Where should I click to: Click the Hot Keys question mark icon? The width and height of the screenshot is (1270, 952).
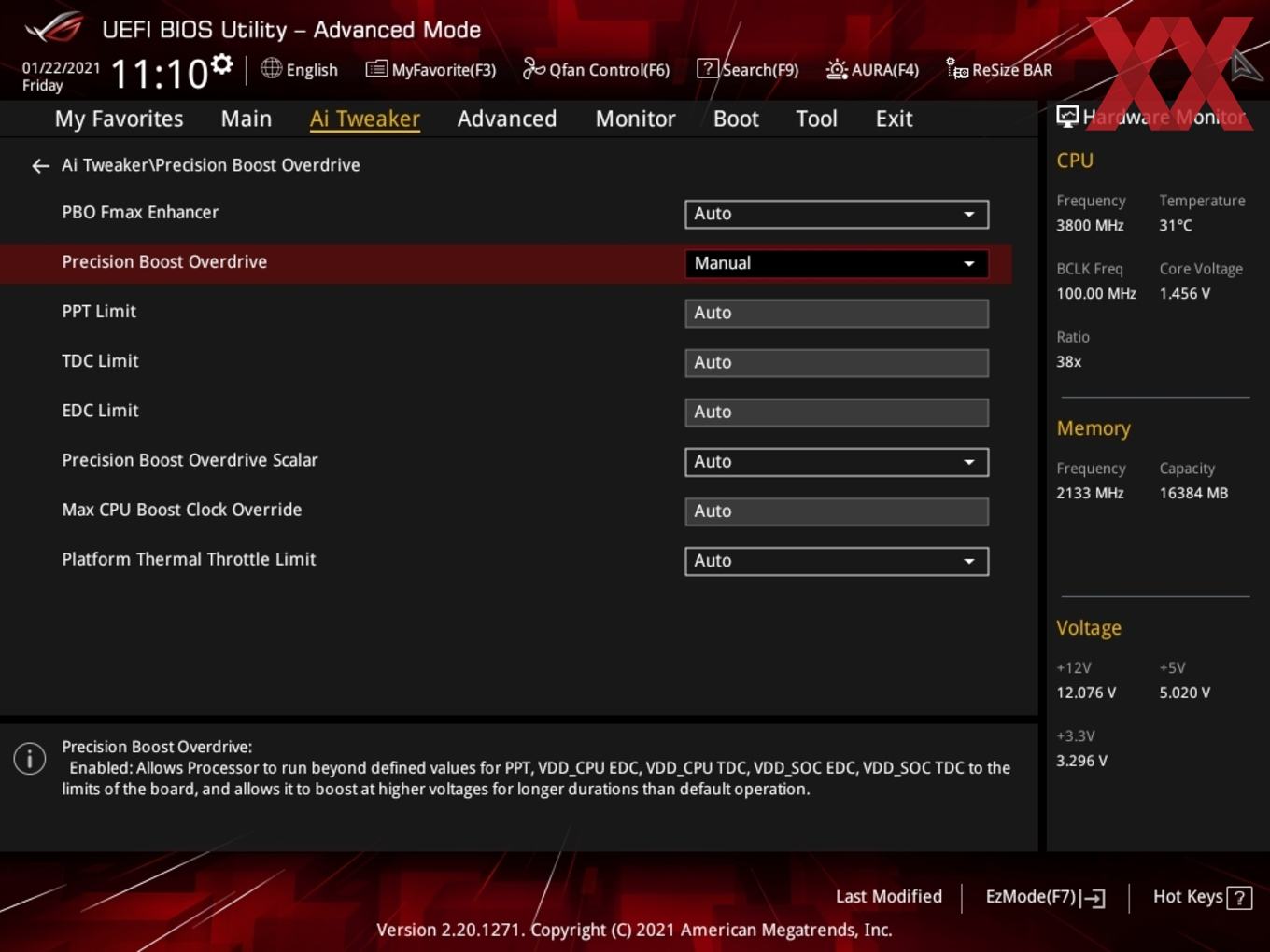click(1239, 898)
